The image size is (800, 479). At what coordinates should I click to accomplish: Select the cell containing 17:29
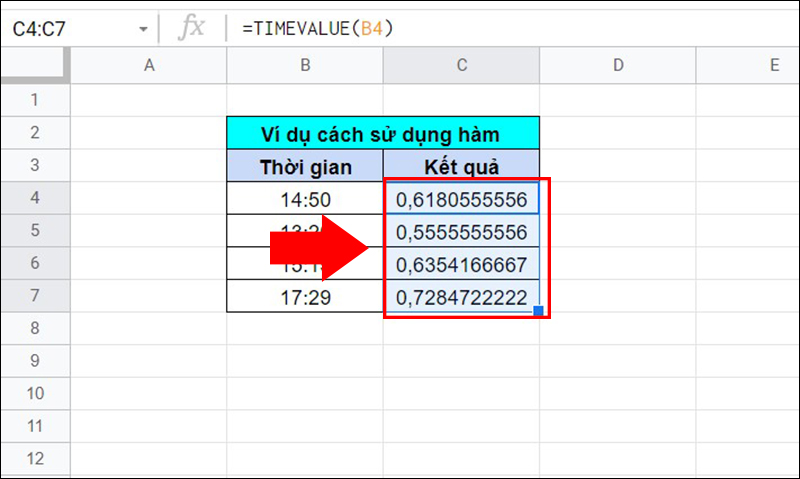[305, 296]
